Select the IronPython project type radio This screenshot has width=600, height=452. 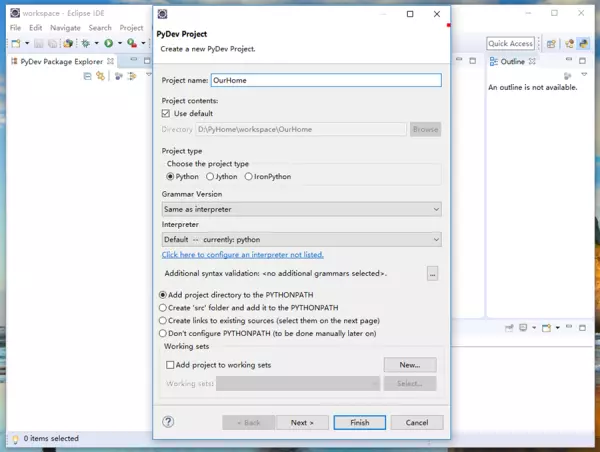(x=249, y=176)
